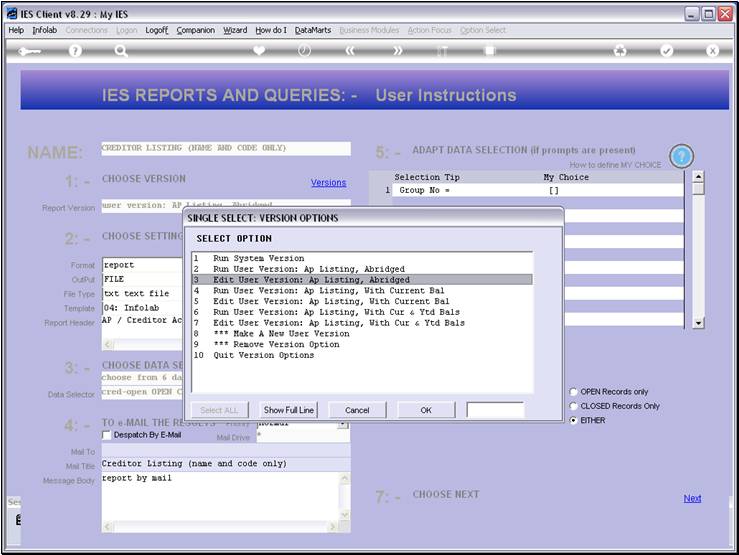739x555 pixels.
Task: Click the heart favorites toolbar icon
Action: pyautogui.click(x=259, y=50)
